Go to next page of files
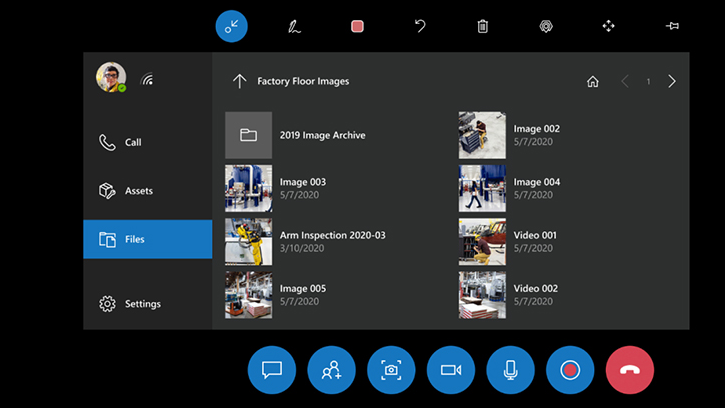The image size is (725, 408). pos(672,81)
